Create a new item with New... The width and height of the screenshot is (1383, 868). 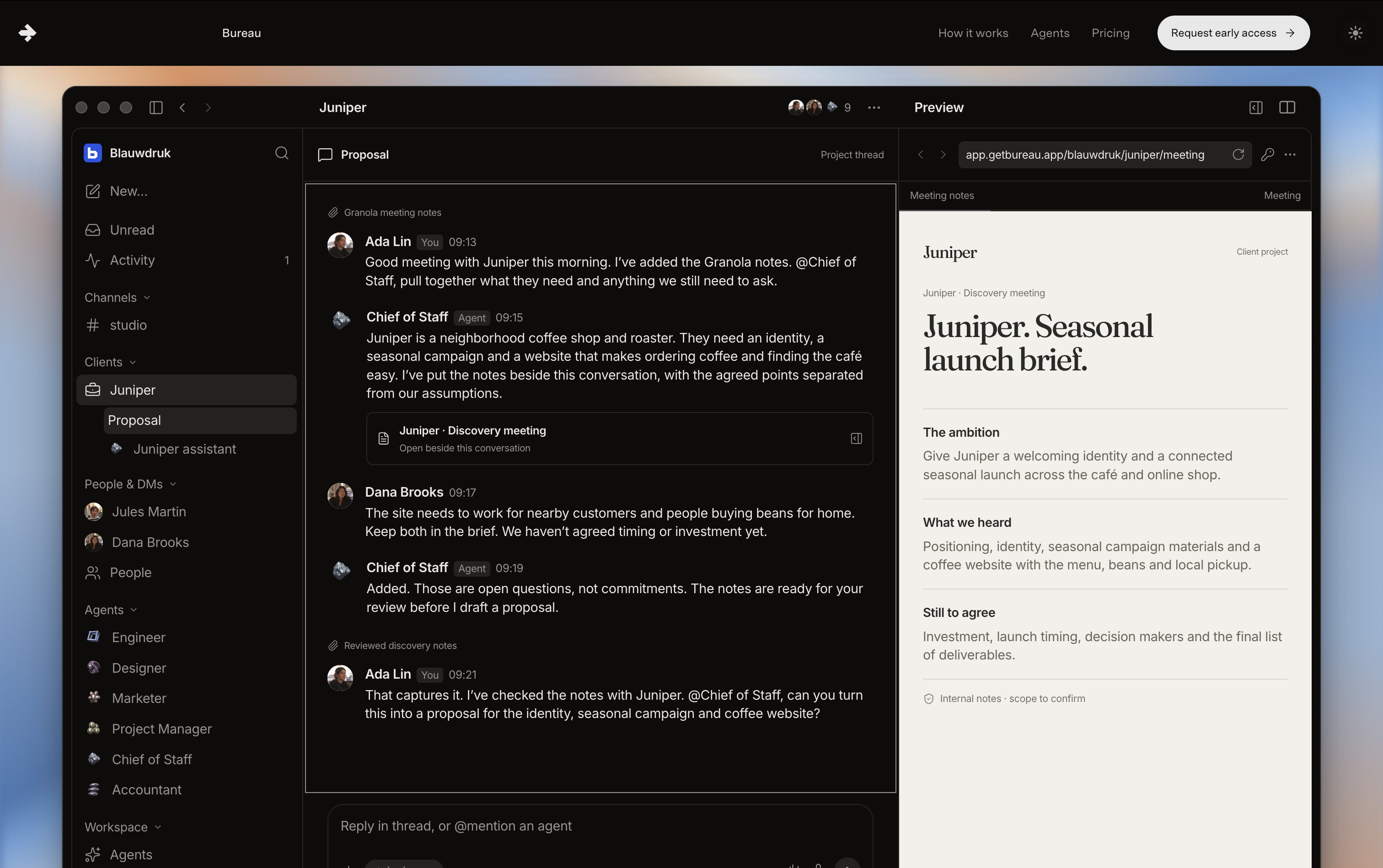click(187, 191)
